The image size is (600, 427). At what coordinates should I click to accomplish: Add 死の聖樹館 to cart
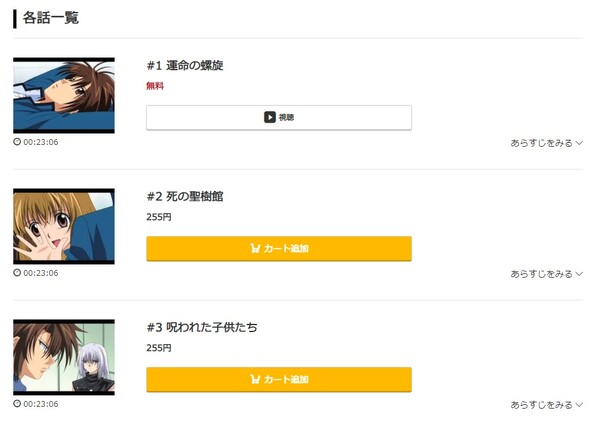pyautogui.click(x=279, y=249)
